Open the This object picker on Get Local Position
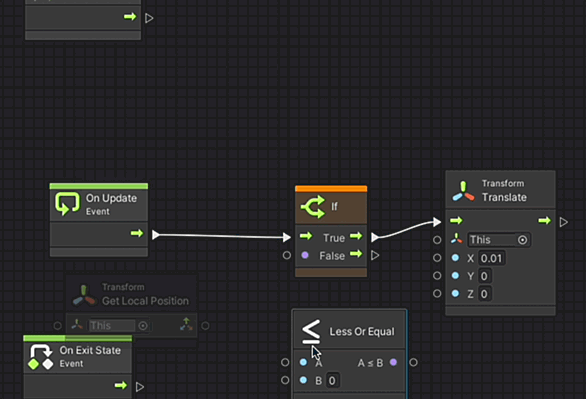This screenshot has width=586, height=399. click(x=143, y=326)
